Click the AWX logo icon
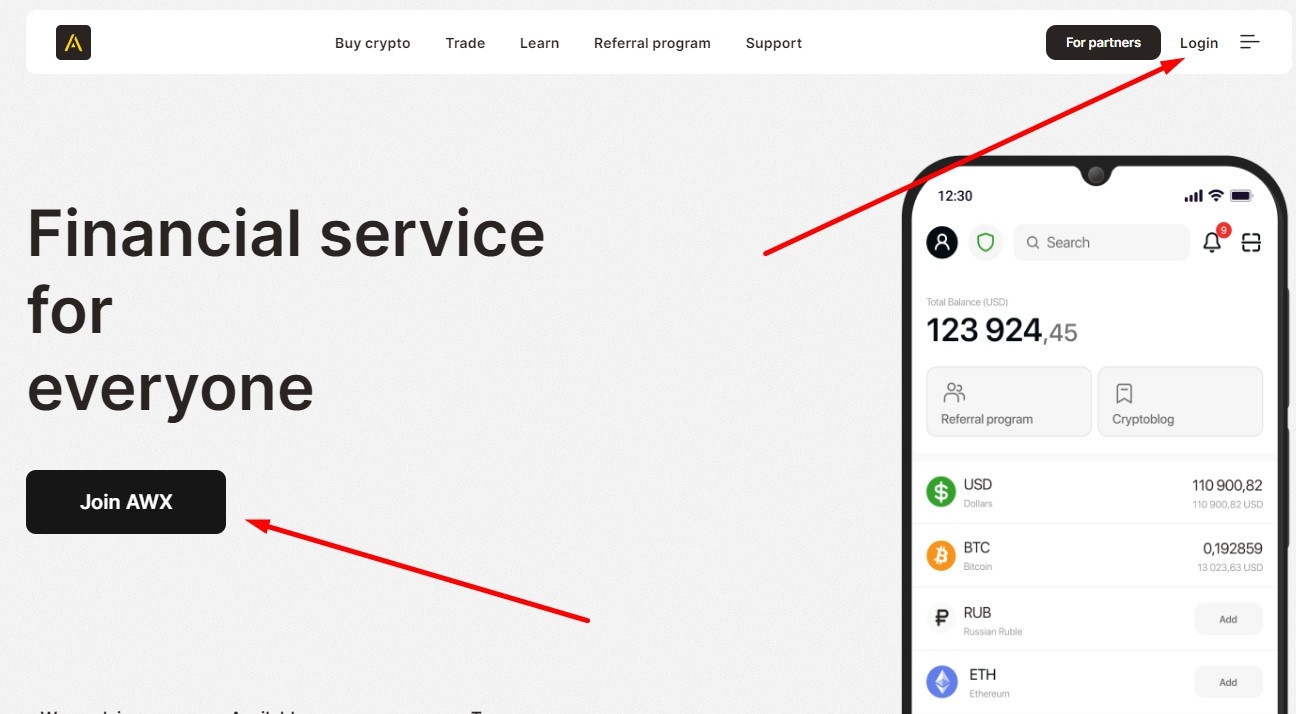Screen dimensions: 1296x714 pyautogui.click(x=73, y=43)
